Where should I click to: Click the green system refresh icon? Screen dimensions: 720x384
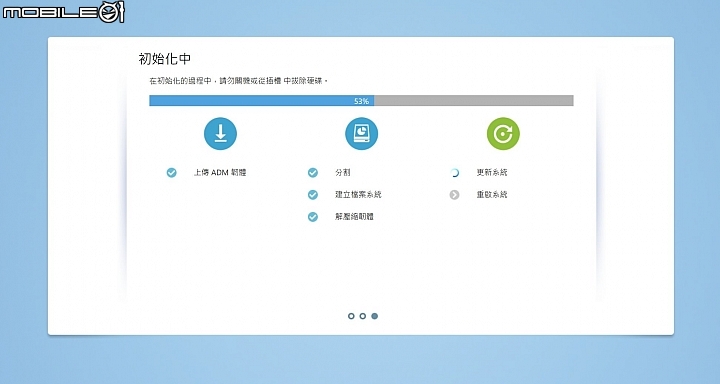pyautogui.click(x=503, y=134)
